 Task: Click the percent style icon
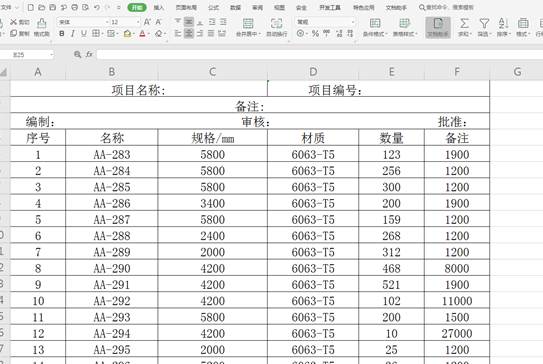pyautogui.click(x=315, y=34)
